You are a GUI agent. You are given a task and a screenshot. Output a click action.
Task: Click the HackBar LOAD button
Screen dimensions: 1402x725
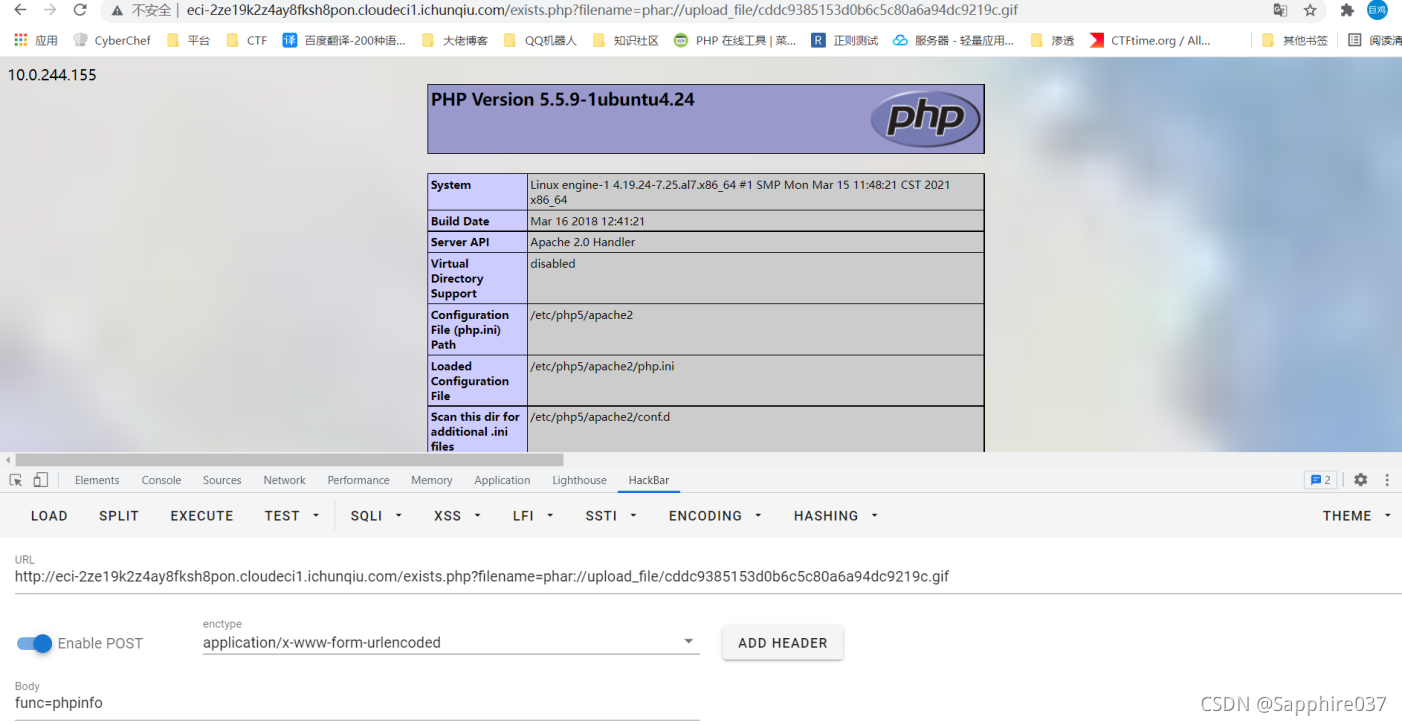click(x=49, y=516)
